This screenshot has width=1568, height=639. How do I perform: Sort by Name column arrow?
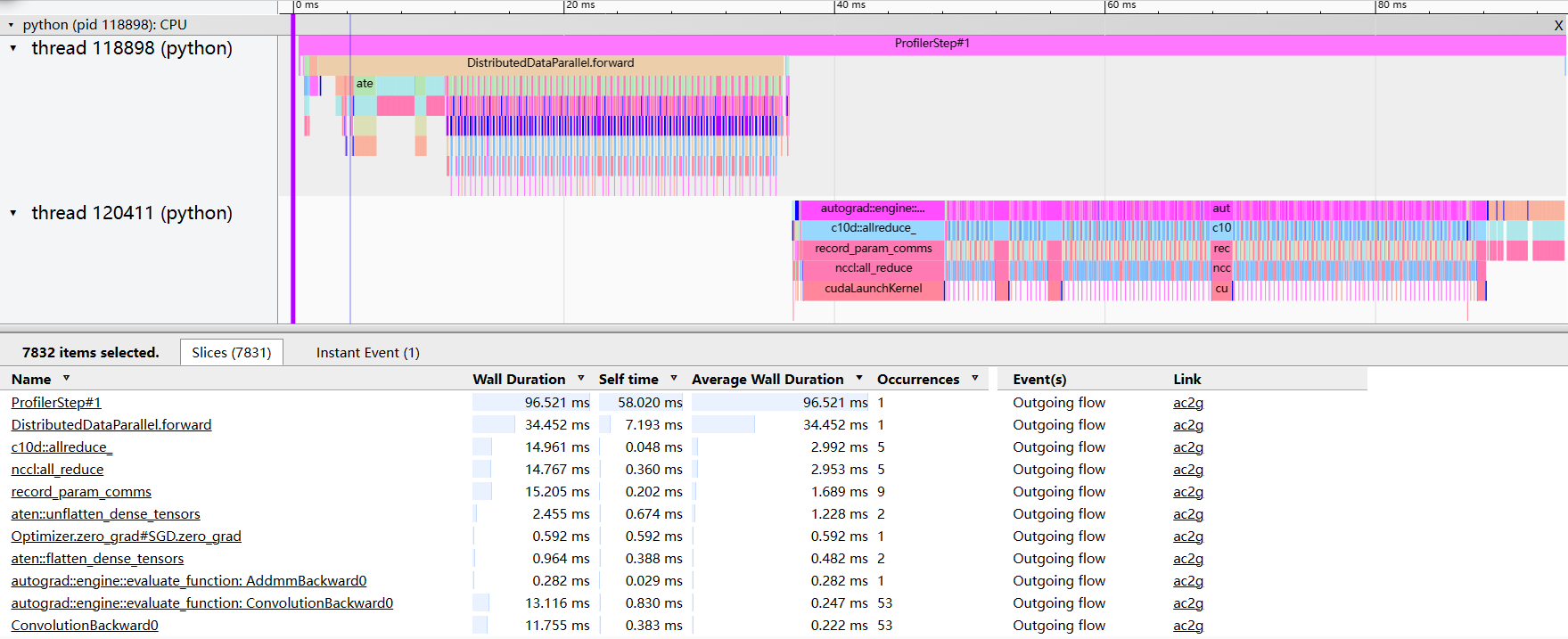(66, 379)
